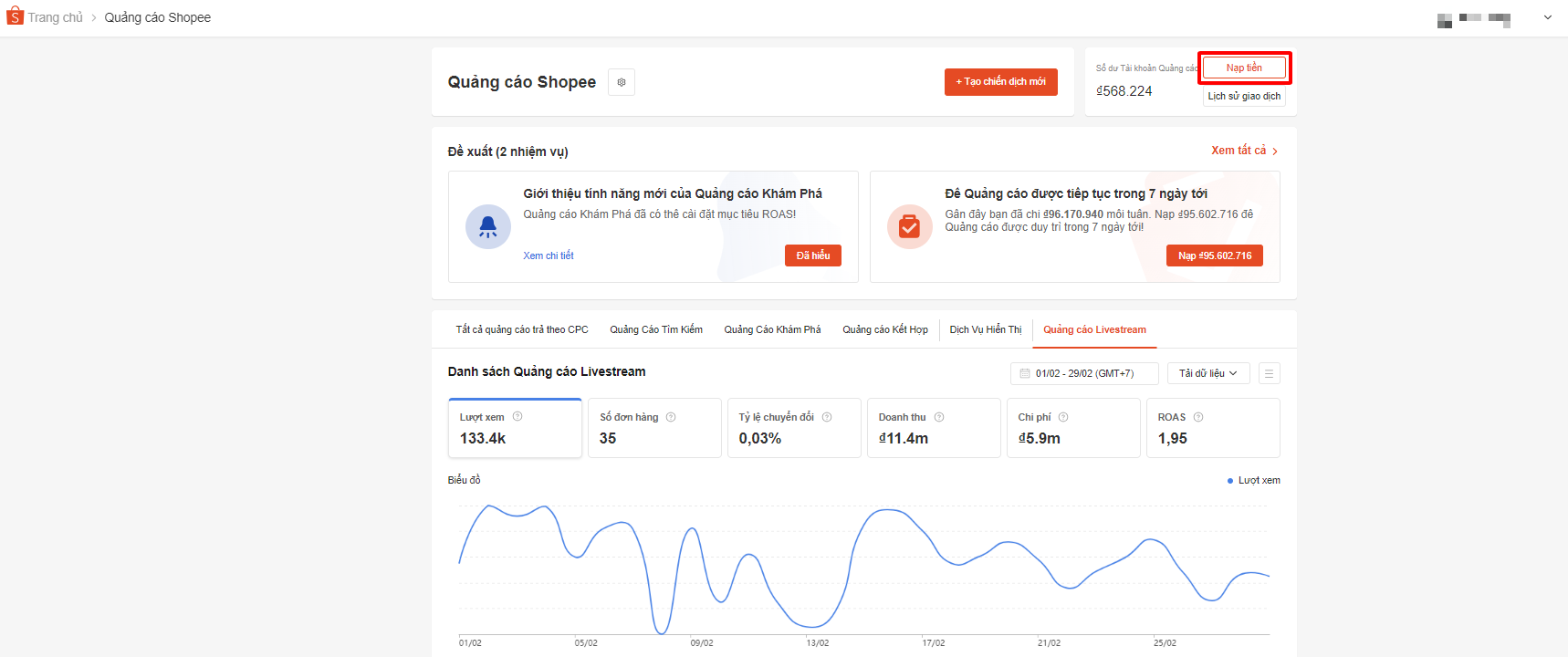
Task: Switch to Quảng Cáo Khám Phá tab
Action: pos(772,329)
